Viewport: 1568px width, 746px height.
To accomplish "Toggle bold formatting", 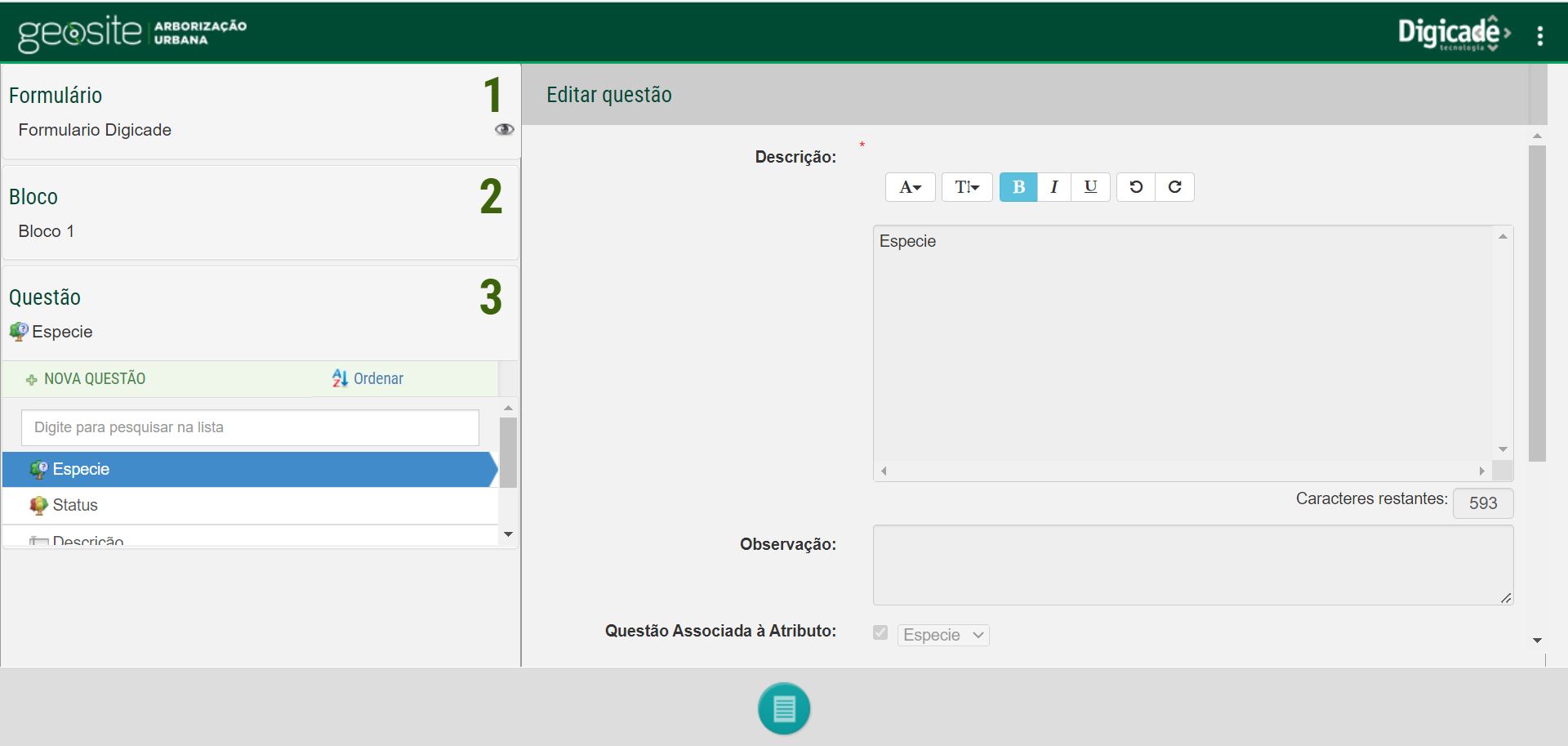I will [x=1018, y=187].
